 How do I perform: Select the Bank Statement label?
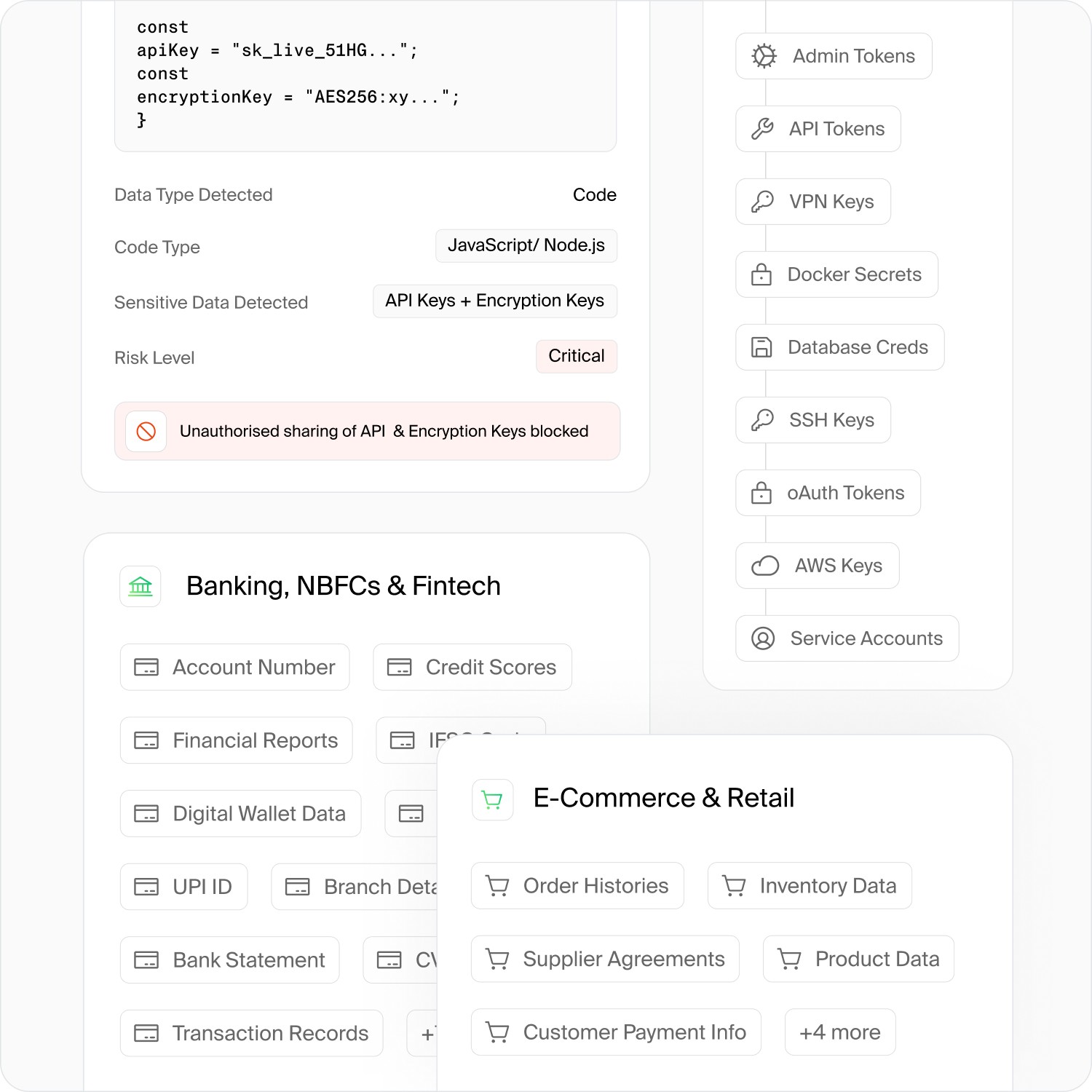(249, 960)
